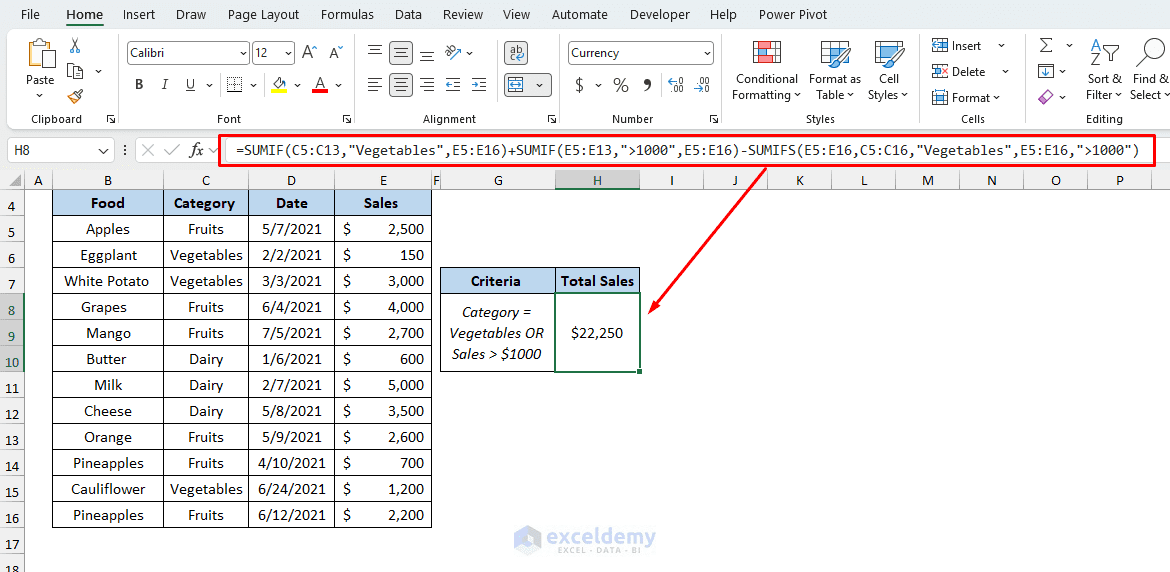Open Sort & Filter dropdown
The width and height of the screenshot is (1170, 572).
click(x=1104, y=70)
